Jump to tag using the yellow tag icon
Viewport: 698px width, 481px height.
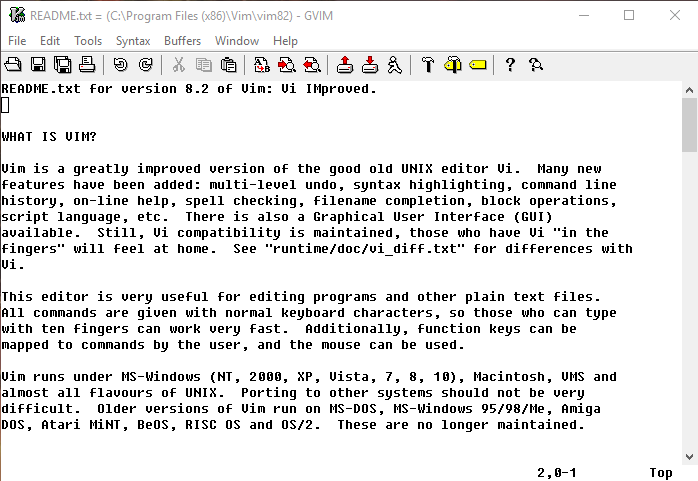478,65
